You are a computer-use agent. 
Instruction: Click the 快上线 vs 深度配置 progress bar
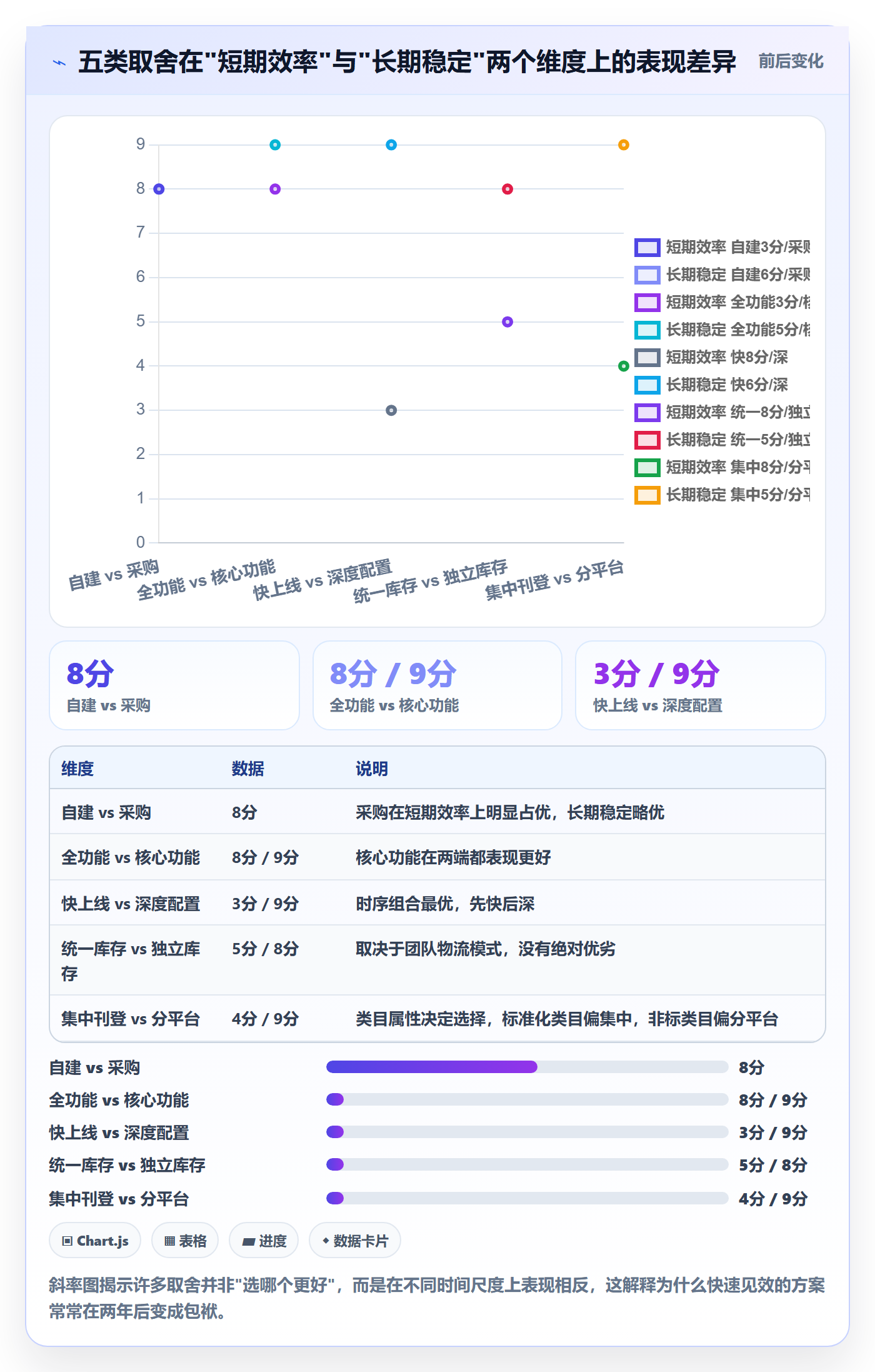[x=527, y=1132]
